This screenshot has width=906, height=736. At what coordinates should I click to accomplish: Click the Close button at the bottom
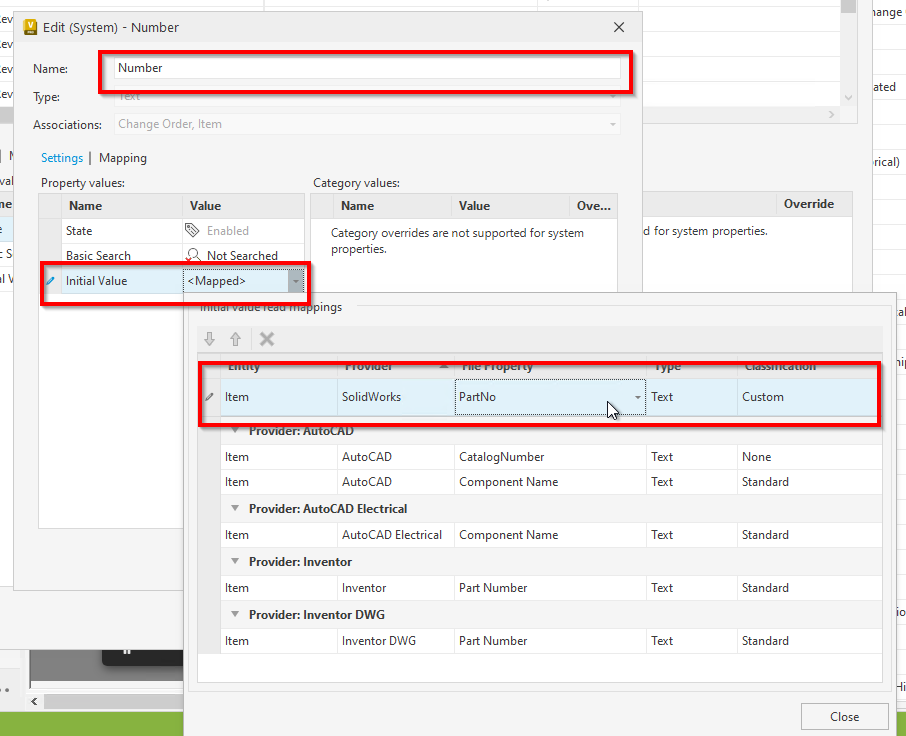click(844, 716)
